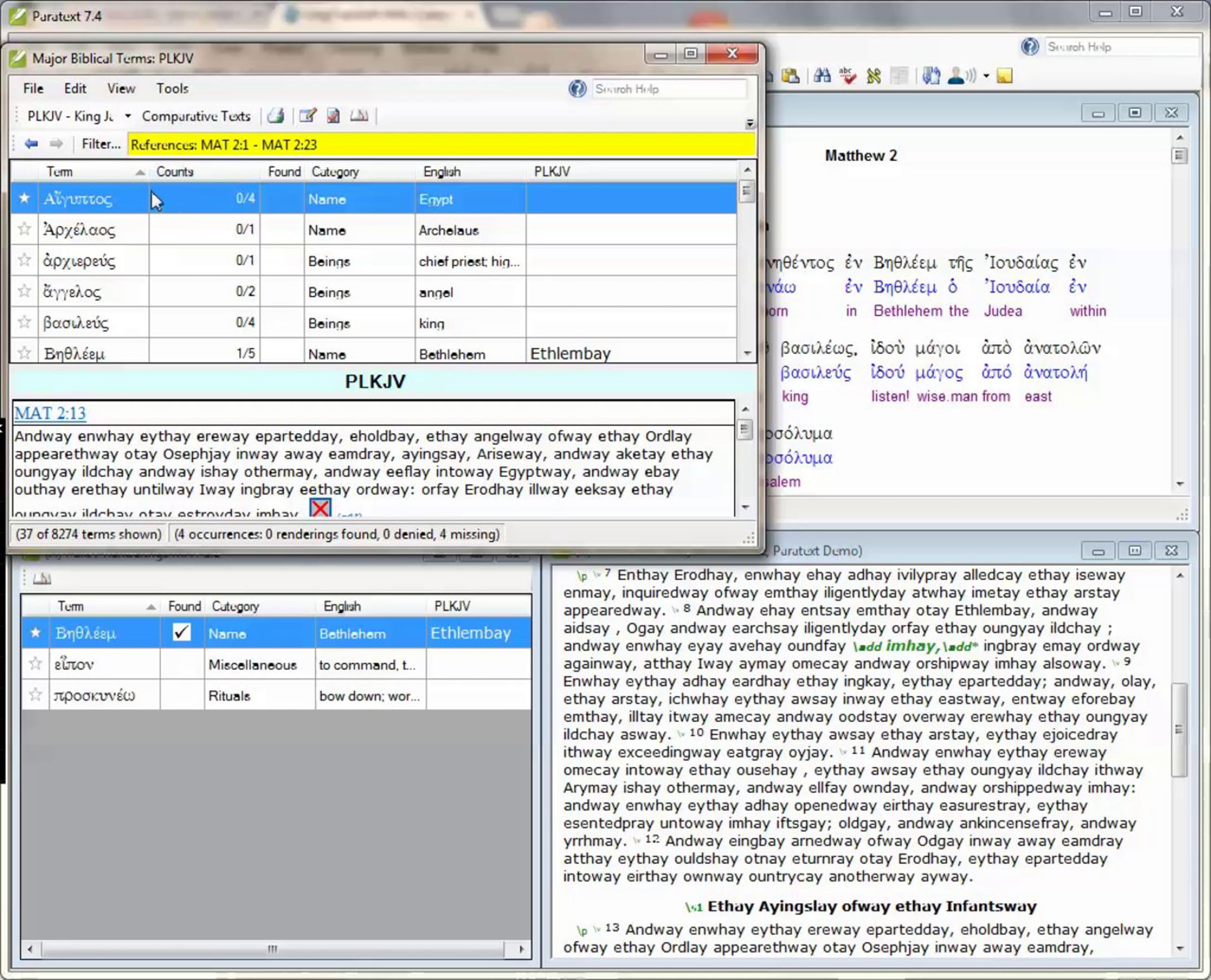
Task: Expand the toolbar overflow arrow at right edge
Action: point(749,124)
